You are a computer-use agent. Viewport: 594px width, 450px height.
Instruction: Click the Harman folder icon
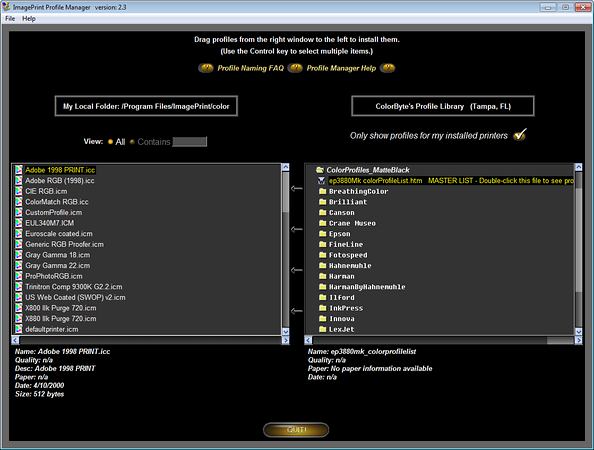322,276
